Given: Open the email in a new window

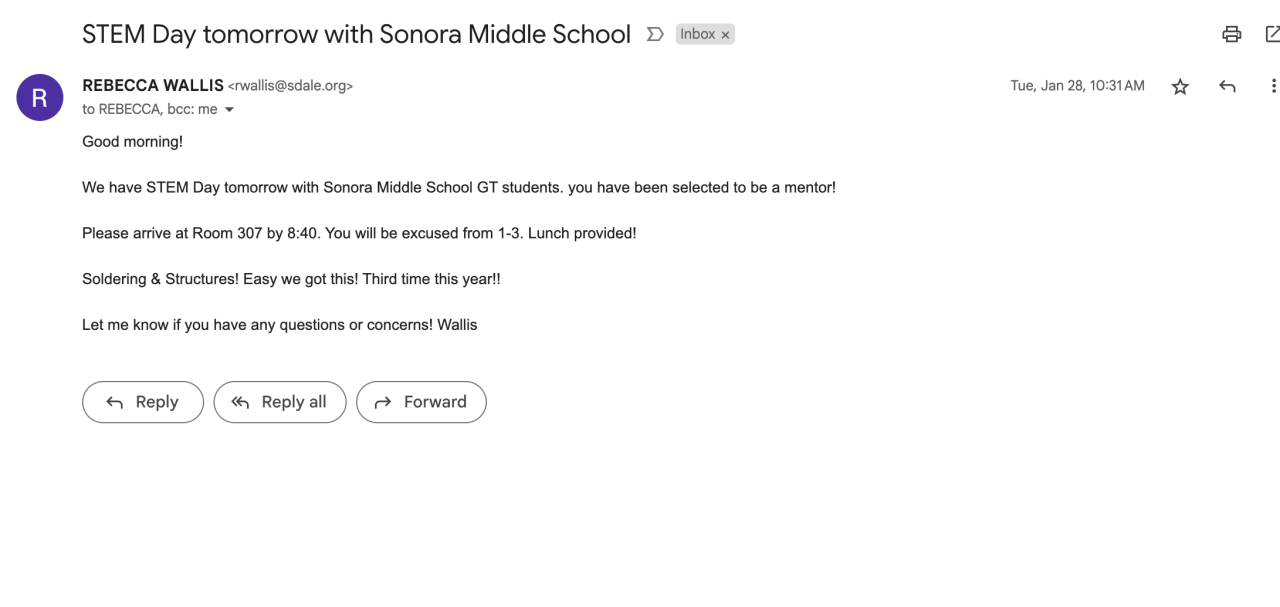Looking at the screenshot, I should coord(1272,35).
